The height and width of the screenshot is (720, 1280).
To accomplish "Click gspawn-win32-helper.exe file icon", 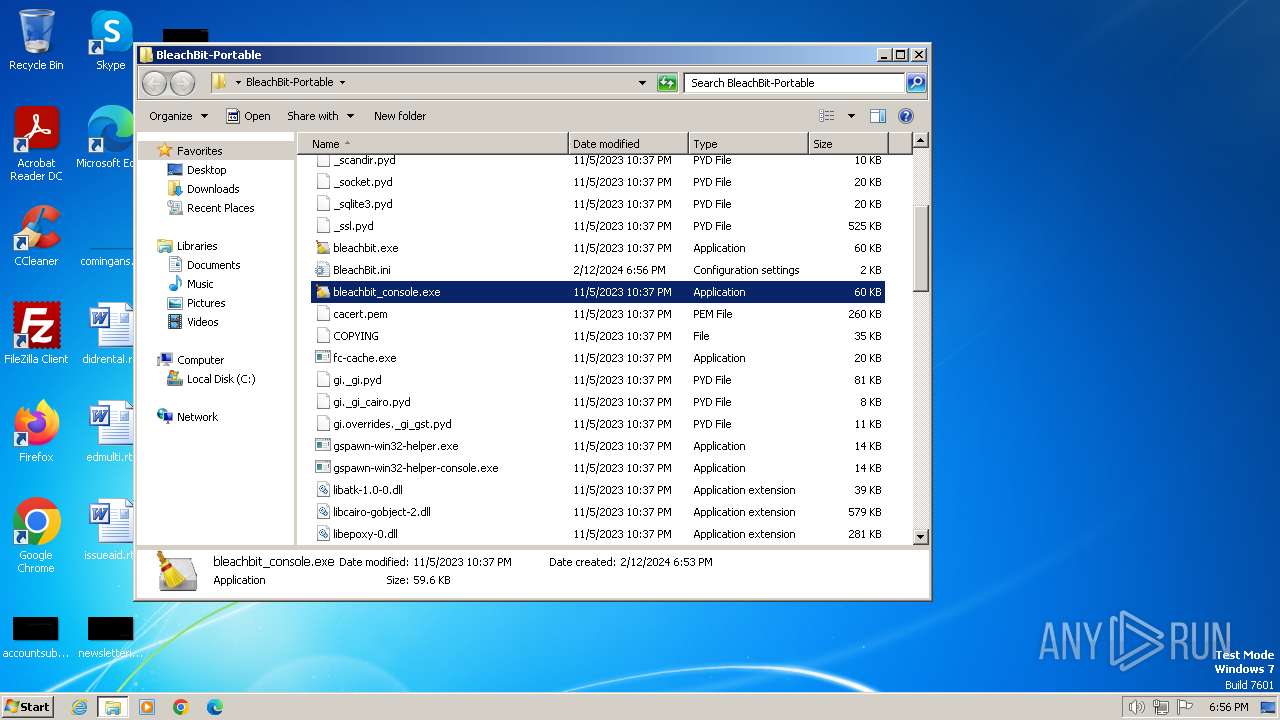I will (322, 446).
